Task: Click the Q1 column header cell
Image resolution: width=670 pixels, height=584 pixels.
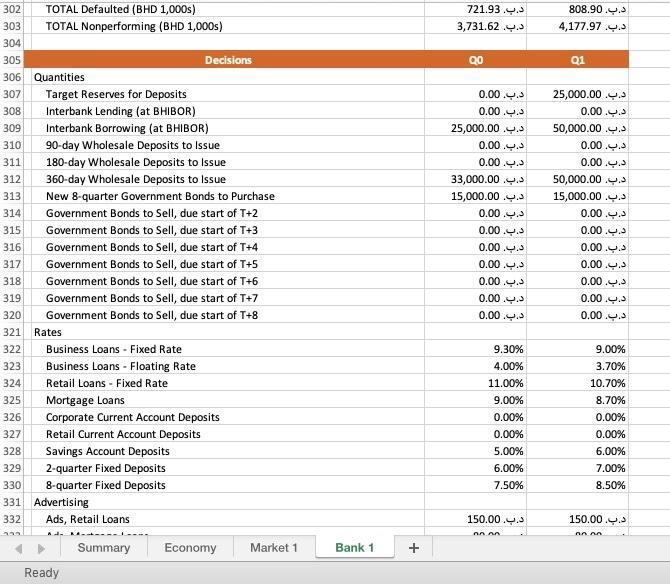Action: point(578,60)
